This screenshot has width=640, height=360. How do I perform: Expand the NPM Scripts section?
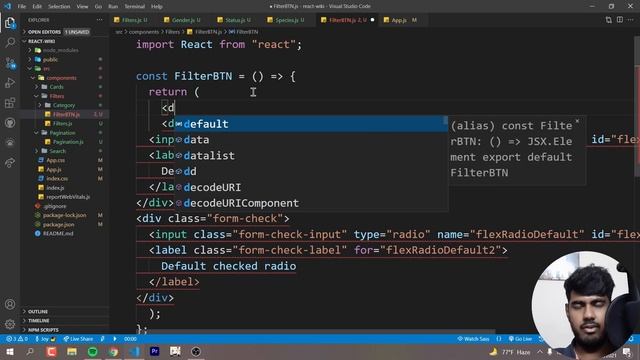coord(43,330)
